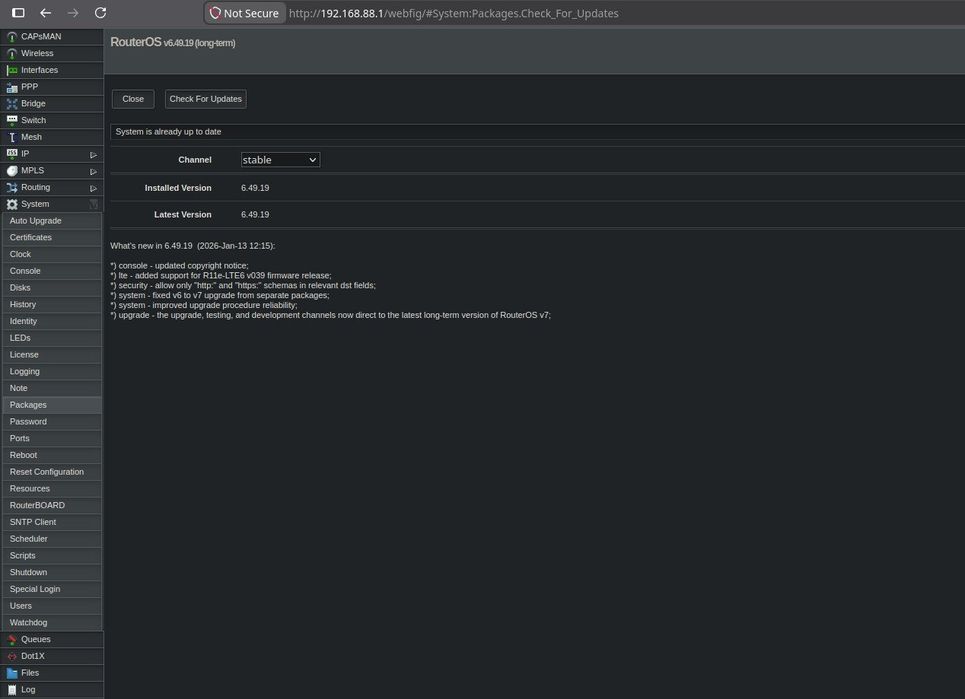Expand the MPLS submenu arrow
Screen dimensions: 965x699
click(x=94, y=172)
